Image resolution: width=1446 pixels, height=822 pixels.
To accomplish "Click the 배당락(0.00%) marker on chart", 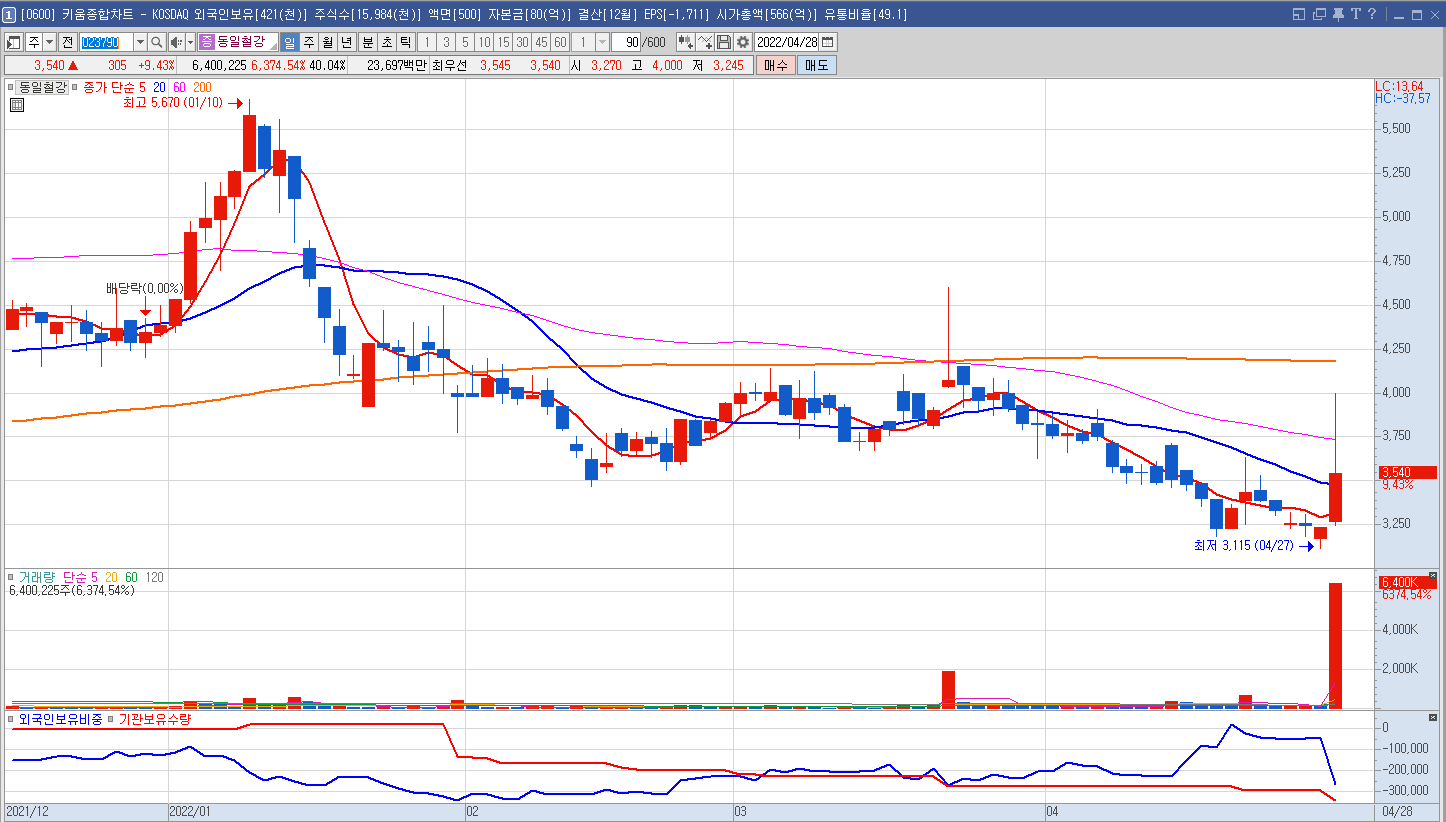I will (145, 288).
